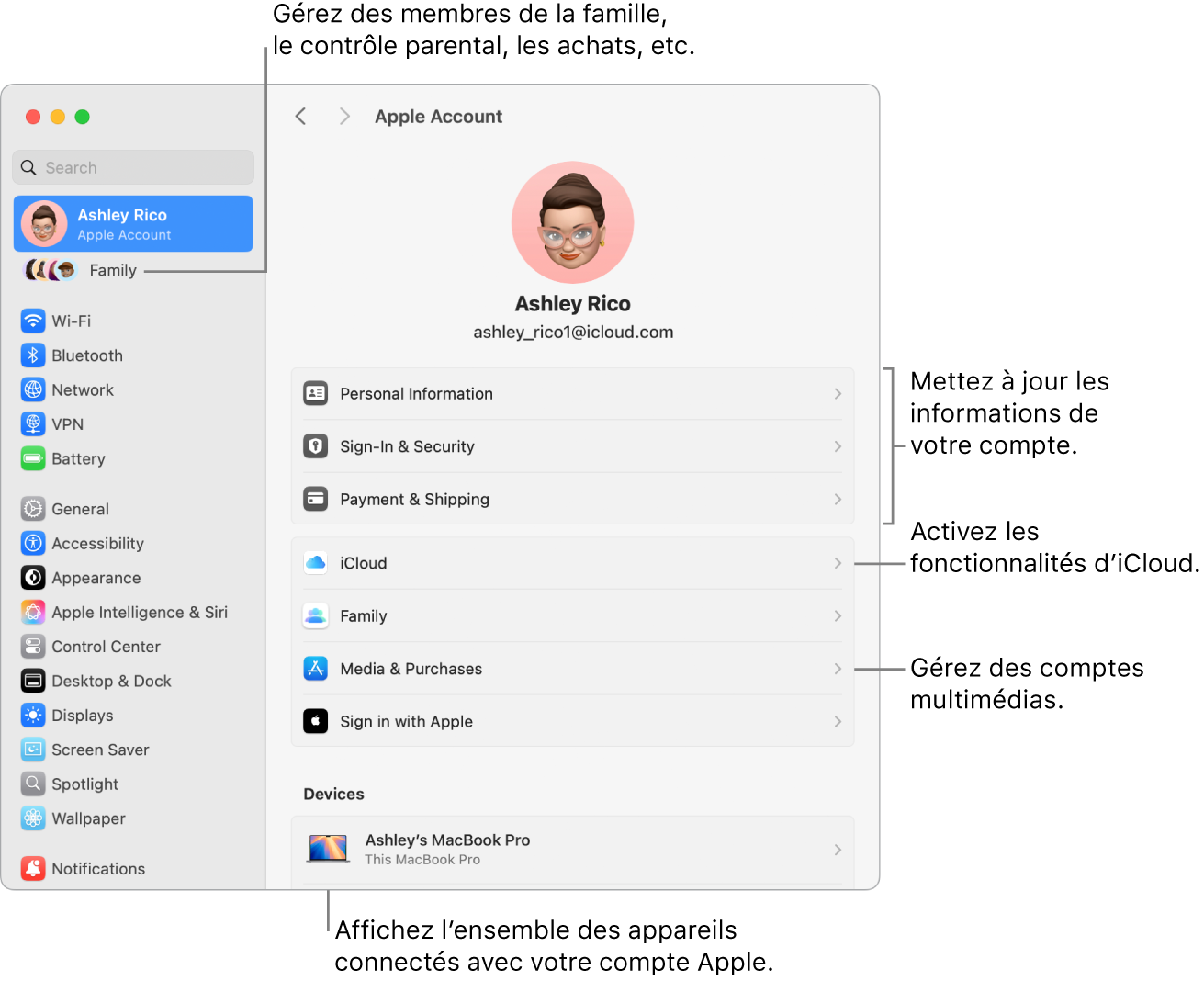Click the Battery label in sidebar
Screen dimensions: 1204x981
click(x=78, y=458)
